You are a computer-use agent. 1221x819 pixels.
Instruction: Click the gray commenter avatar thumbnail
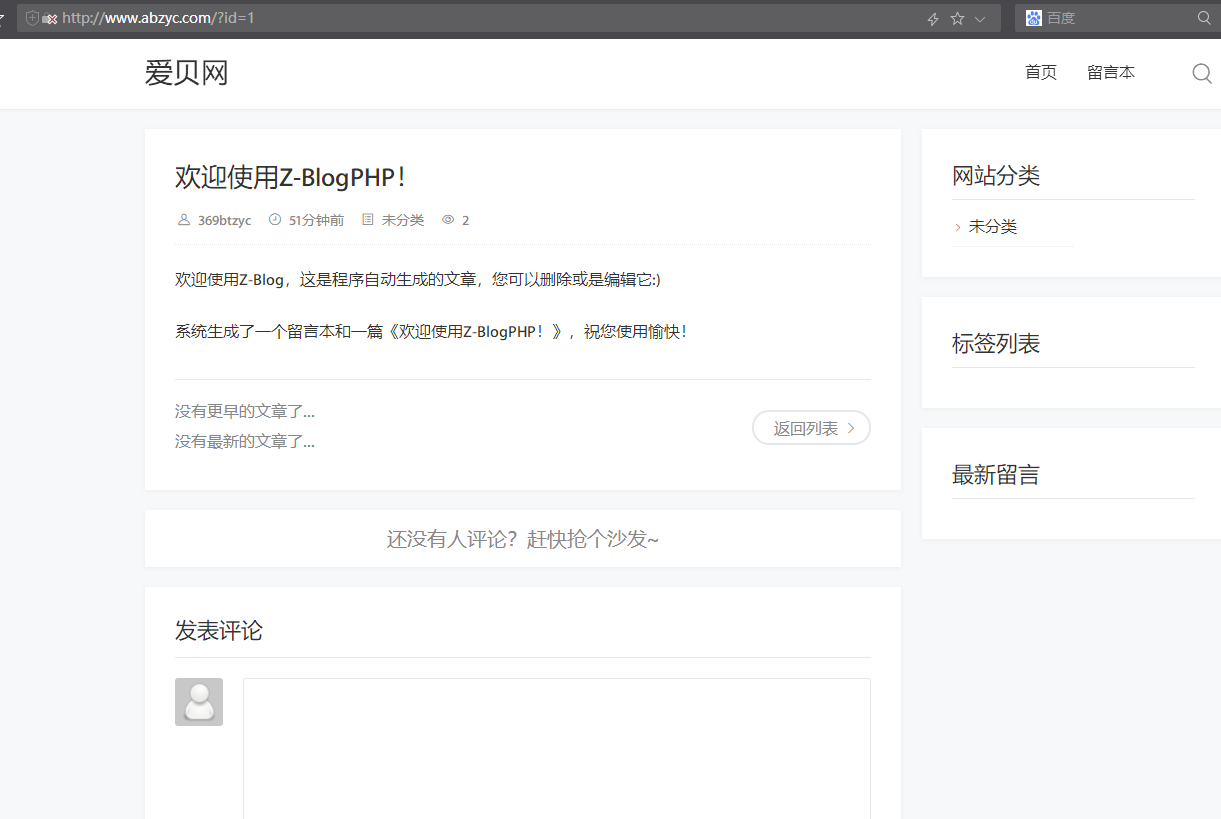199,702
